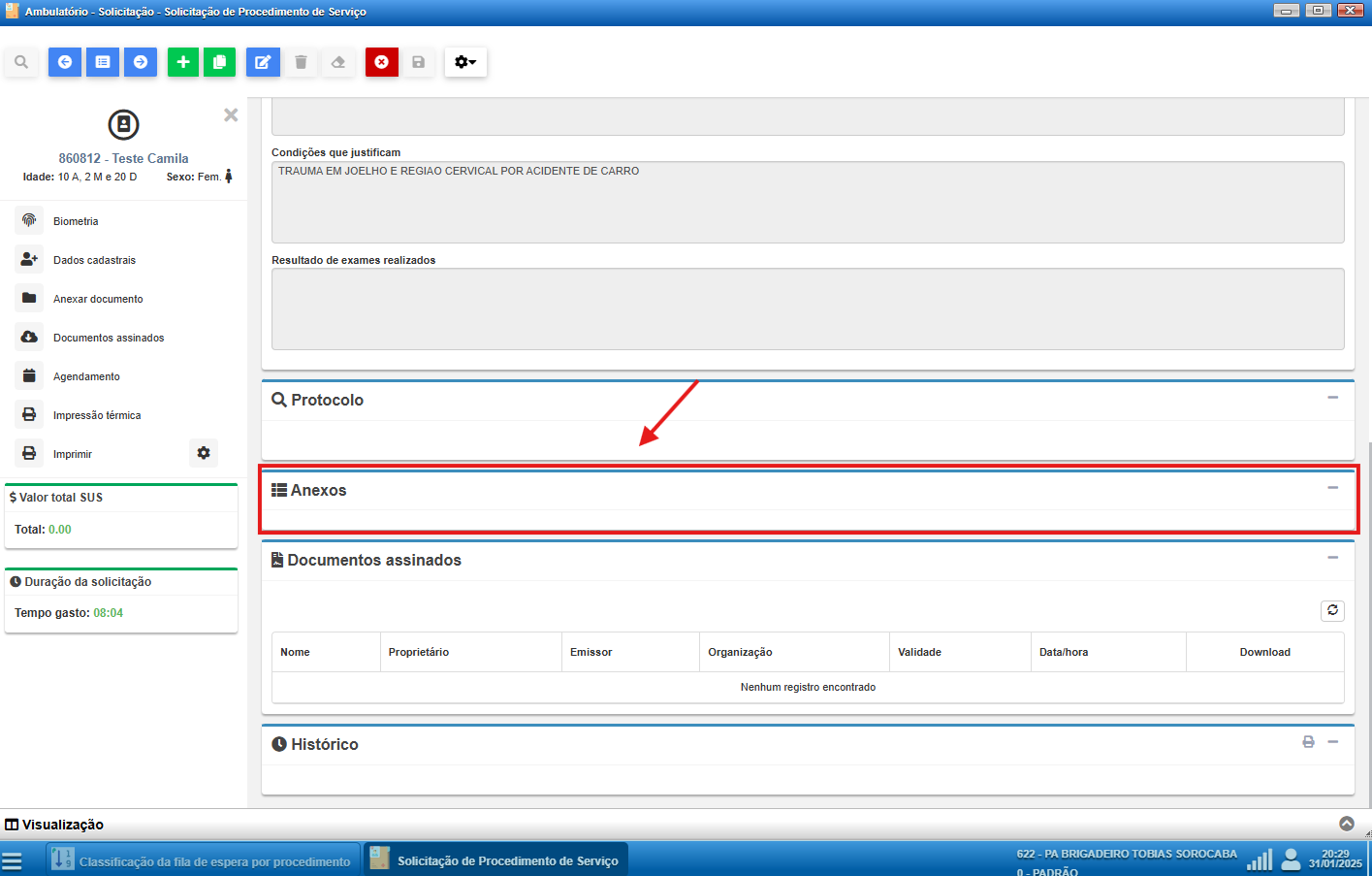Screen dimensions: 1372x876
Task: Open the blue record list view icon
Action: (x=103, y=62)
